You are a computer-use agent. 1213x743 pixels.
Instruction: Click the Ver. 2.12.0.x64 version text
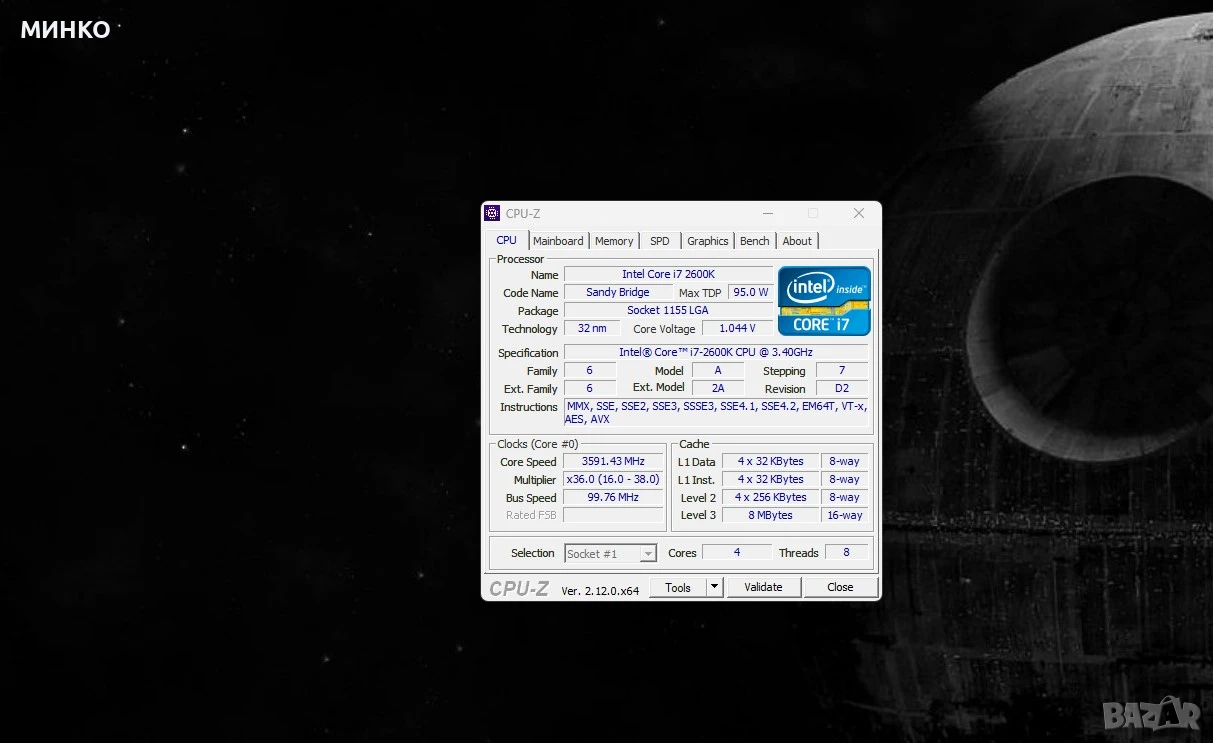600,590
